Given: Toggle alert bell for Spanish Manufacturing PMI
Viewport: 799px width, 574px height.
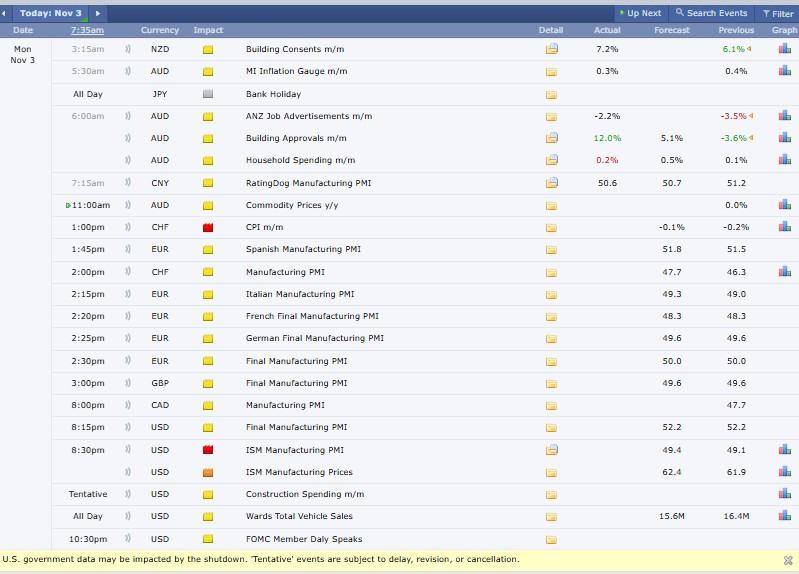Looking at the screenshot, I should pyautogui.click(x=127, y=249).
